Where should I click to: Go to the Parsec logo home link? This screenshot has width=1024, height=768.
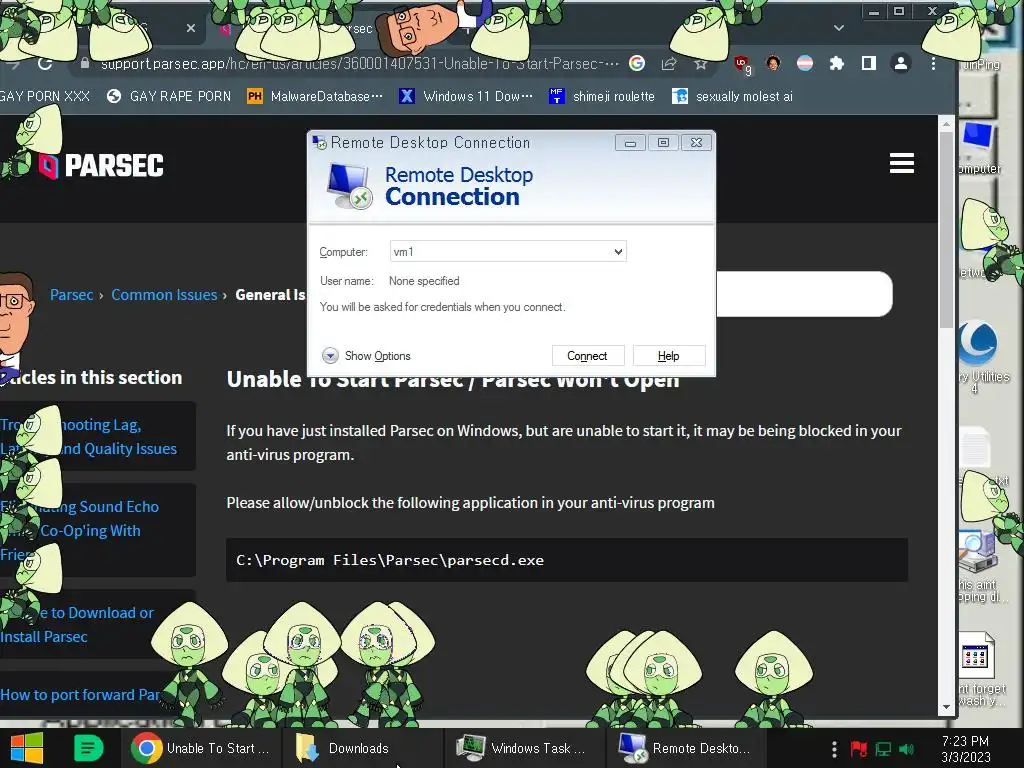101,165
